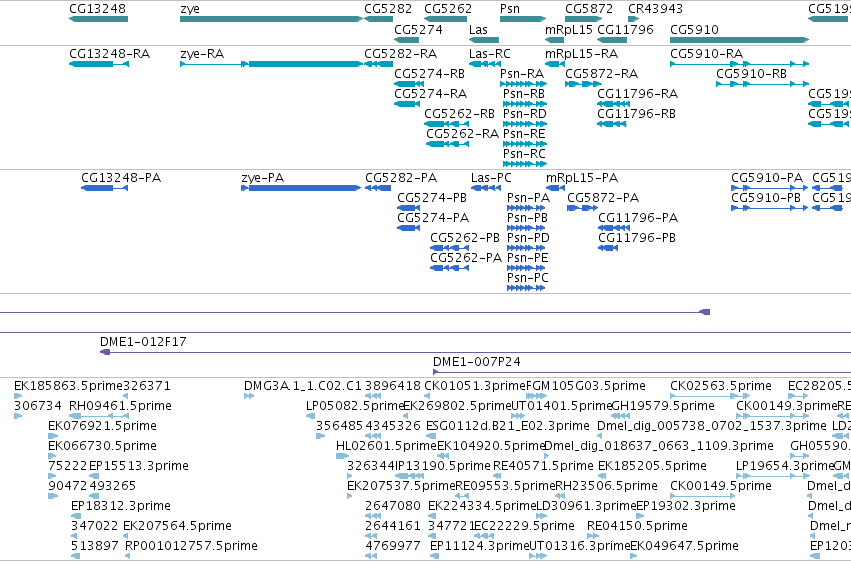Click the CG13248 gene label
Image resolution: width=851 pixels, height=561 pixels.
tap(97, 9)
